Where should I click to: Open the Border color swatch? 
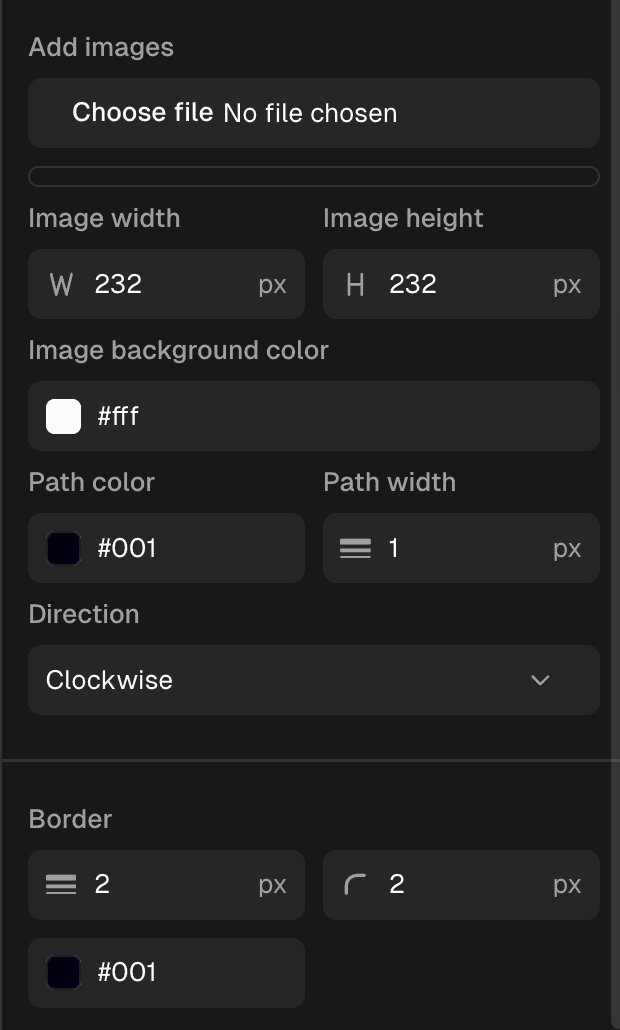click(64, 972)
